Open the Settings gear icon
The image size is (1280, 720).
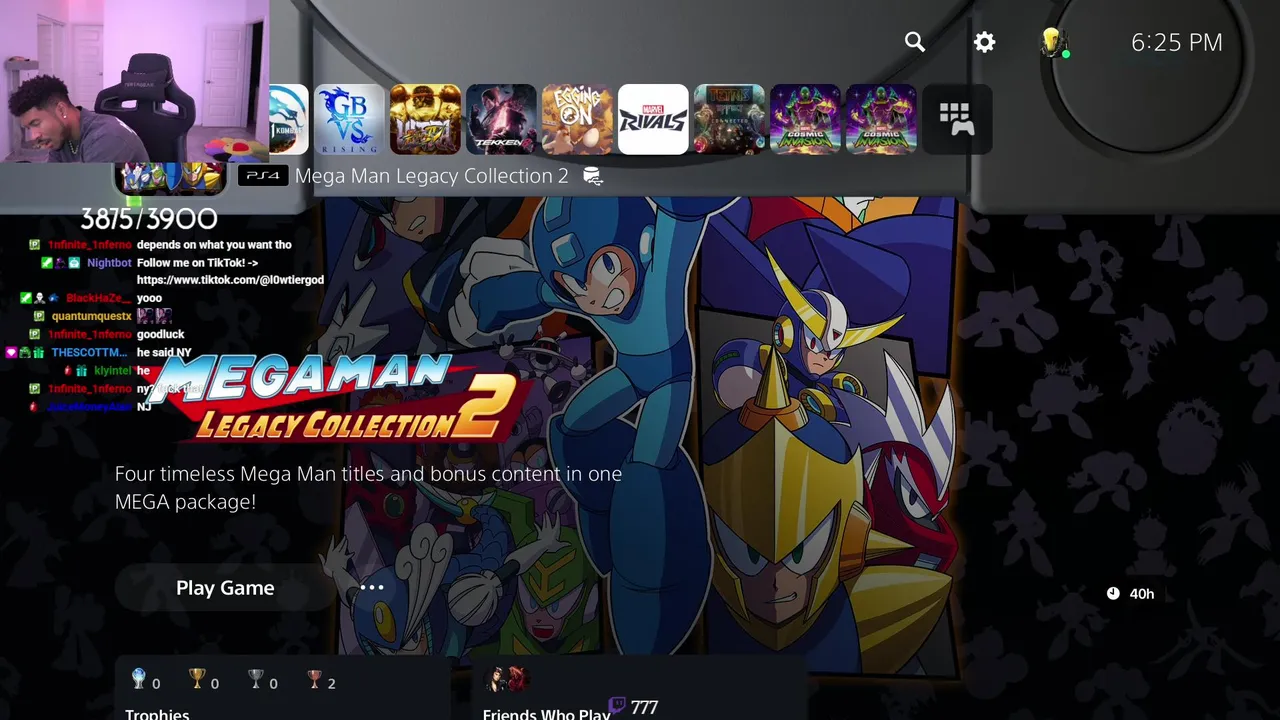985,42
